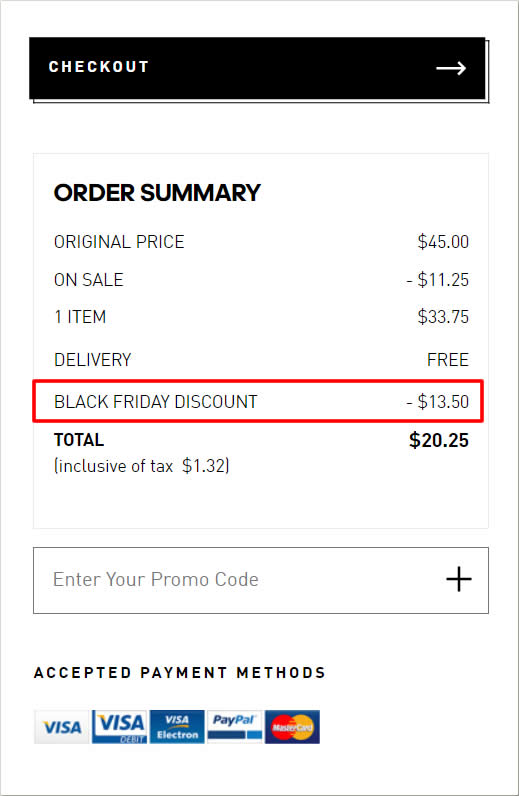This screenshot has width=519, height=796.
Task: Click the Visa Electron card icon
Action: pos(177,727)
